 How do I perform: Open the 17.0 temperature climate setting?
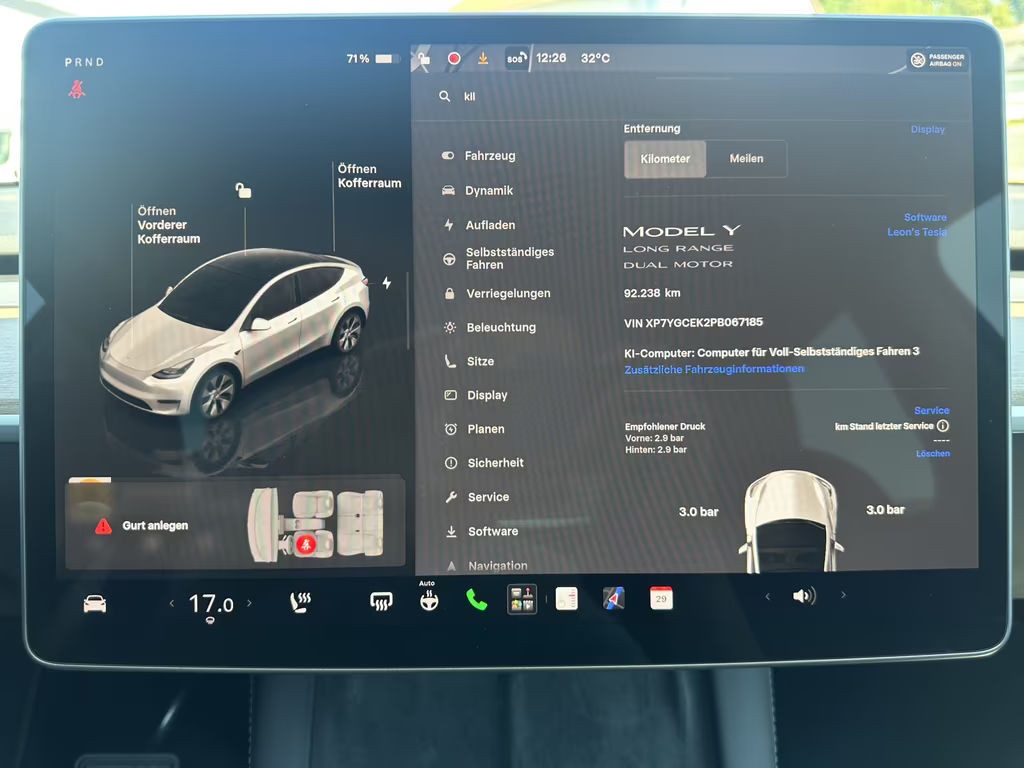tap(210, 605)
